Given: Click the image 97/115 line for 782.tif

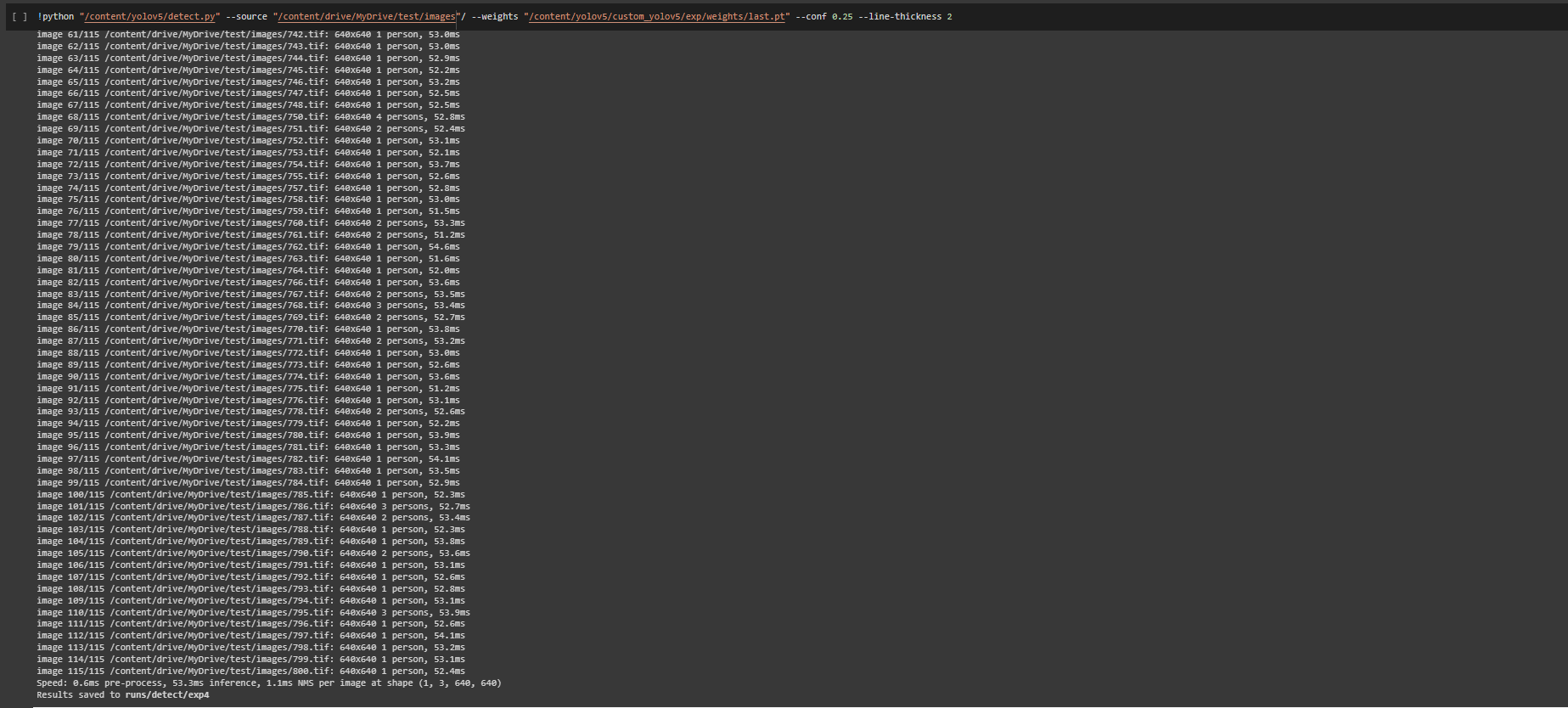Looking at the screenshot, I should (x=248, y=459).
